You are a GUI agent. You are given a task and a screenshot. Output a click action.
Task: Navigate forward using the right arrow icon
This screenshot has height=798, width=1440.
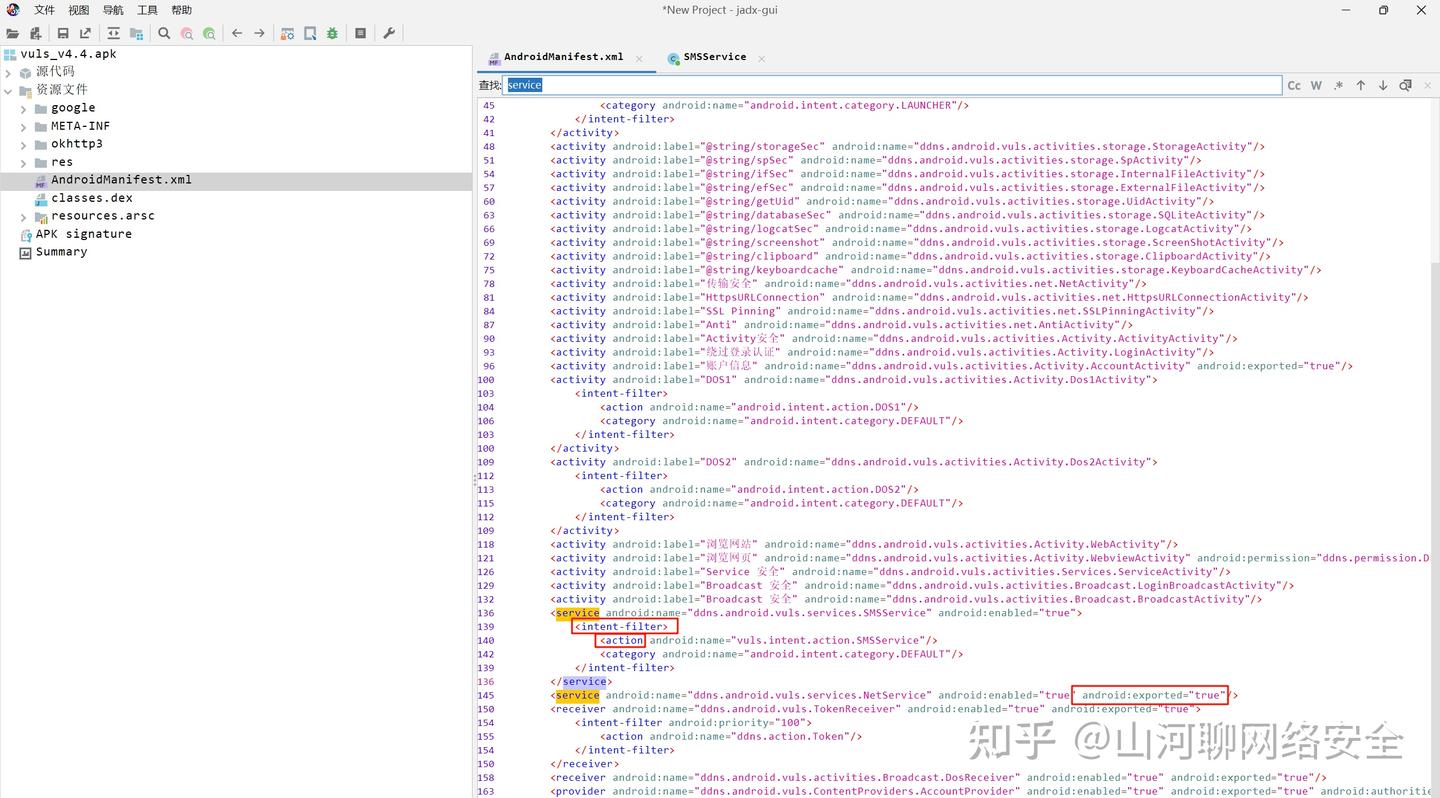point(260,33)
